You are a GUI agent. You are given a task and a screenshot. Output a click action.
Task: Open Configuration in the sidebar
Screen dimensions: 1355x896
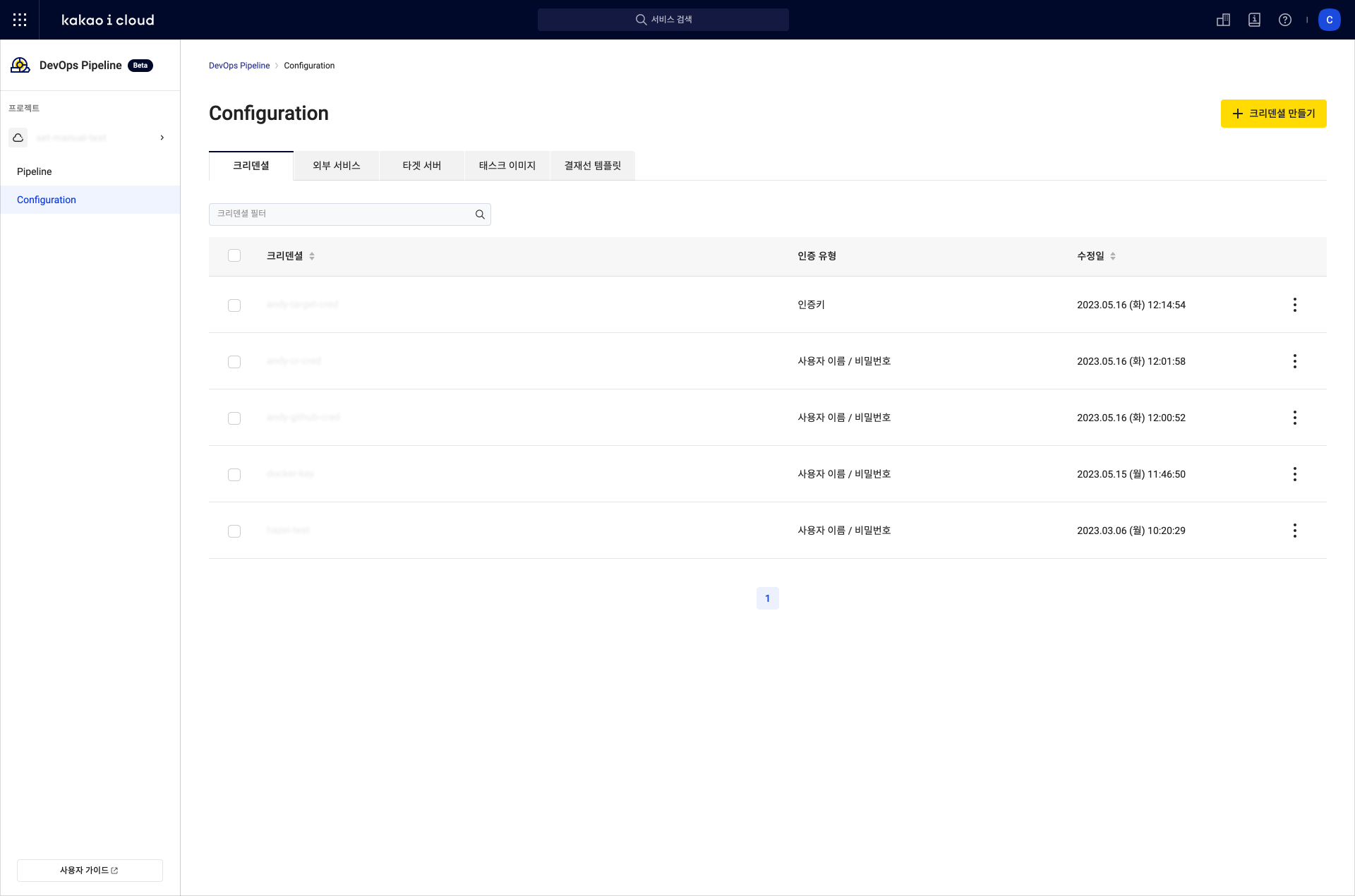(x=90, y=200)
